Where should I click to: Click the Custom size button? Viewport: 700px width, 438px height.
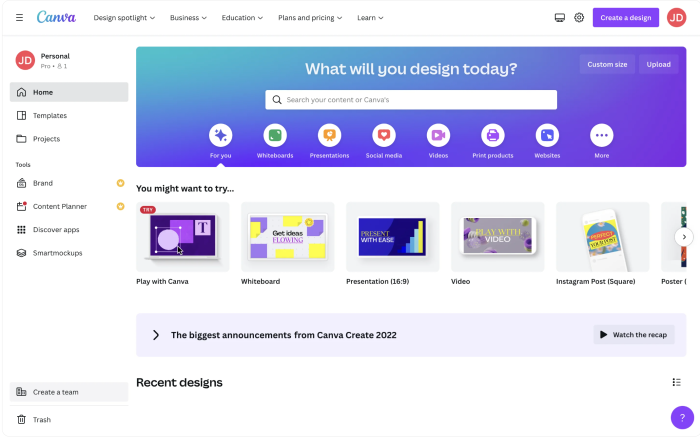click(x=607, y=64)
